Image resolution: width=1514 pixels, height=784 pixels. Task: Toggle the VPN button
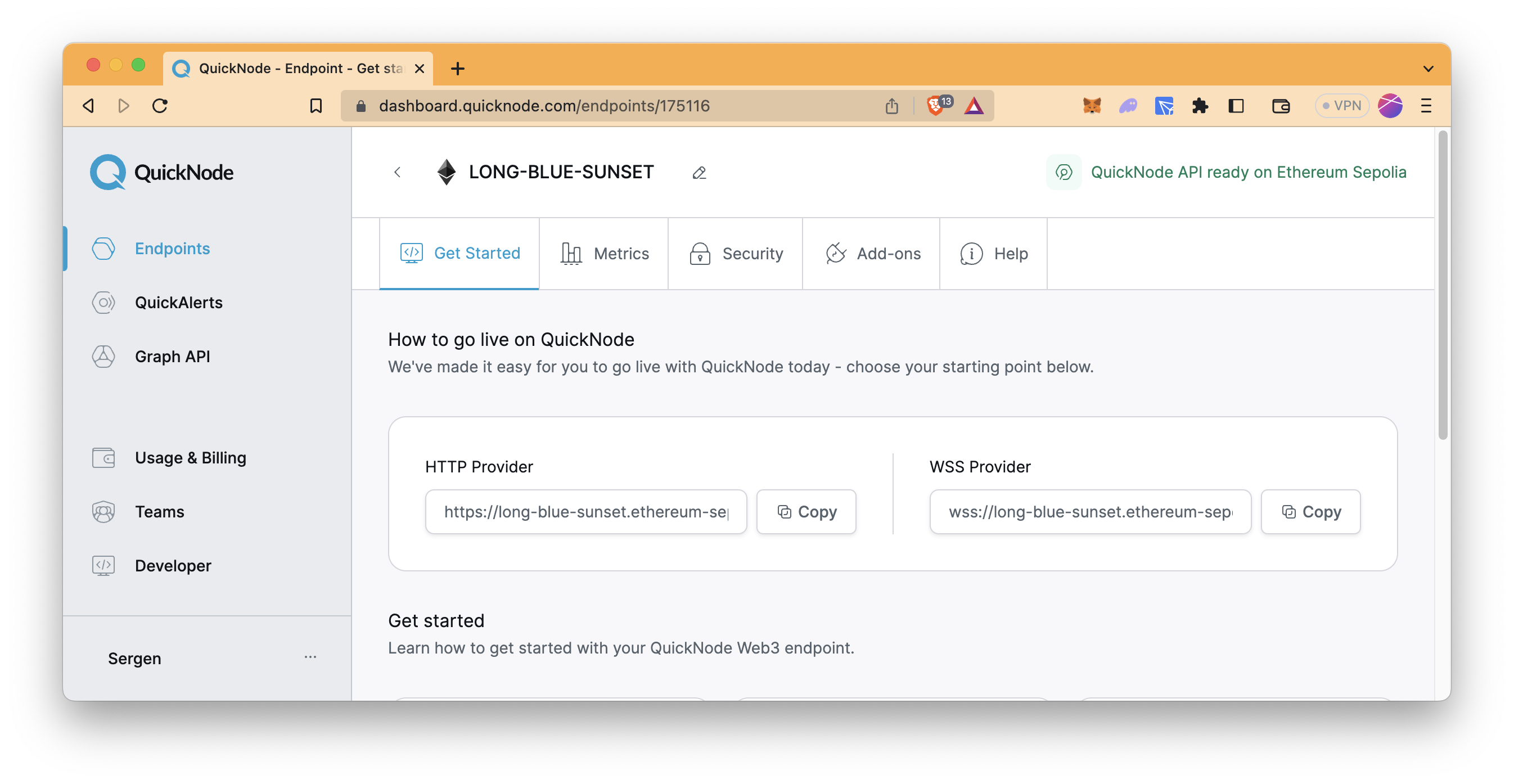point(1341,106)
